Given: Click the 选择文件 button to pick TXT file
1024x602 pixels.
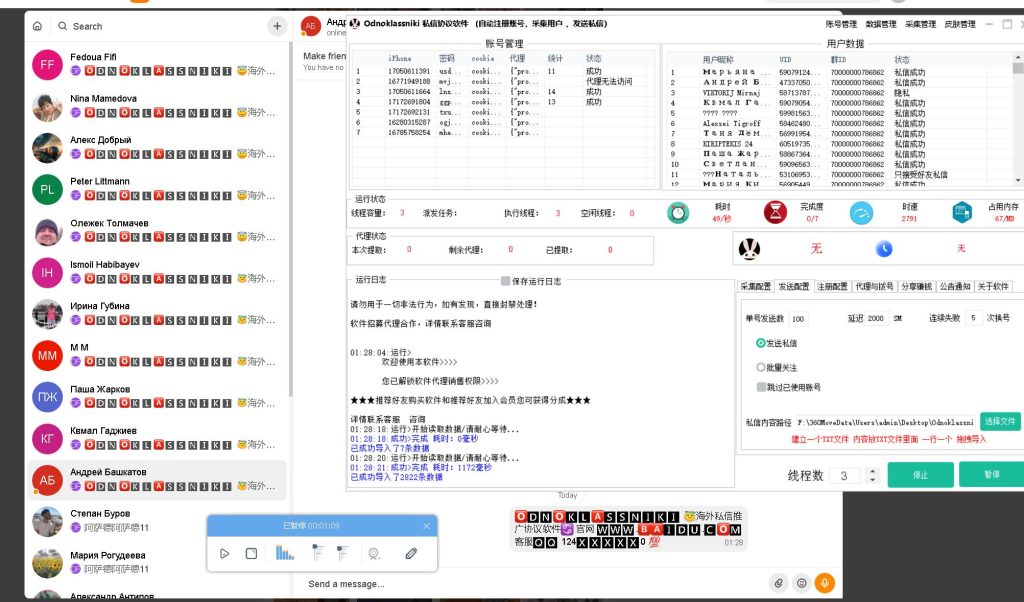Looking at the screenshot, I should [x=1000, y=421].
